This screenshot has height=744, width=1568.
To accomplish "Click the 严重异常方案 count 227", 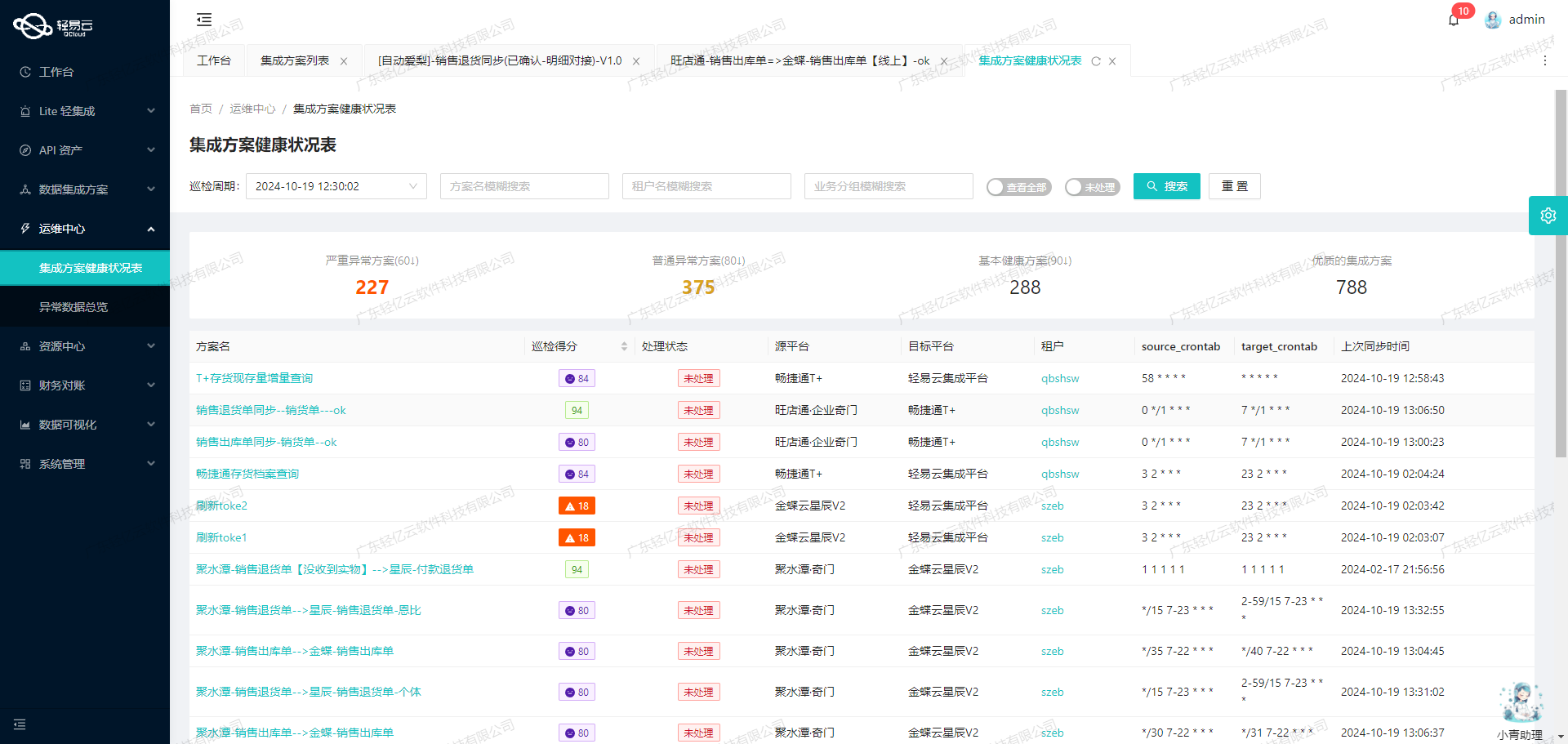I will pyautogui.click(x=372, y=287).
